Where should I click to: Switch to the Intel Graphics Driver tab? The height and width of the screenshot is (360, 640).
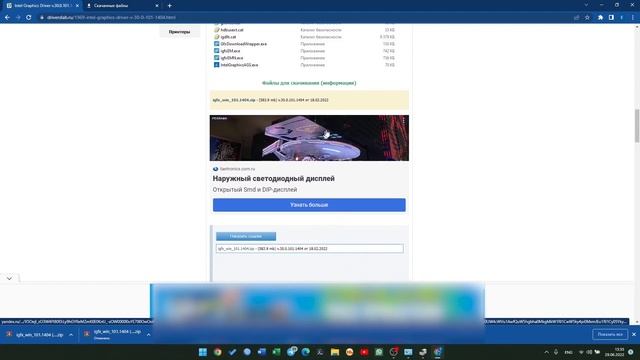(41, 6)
